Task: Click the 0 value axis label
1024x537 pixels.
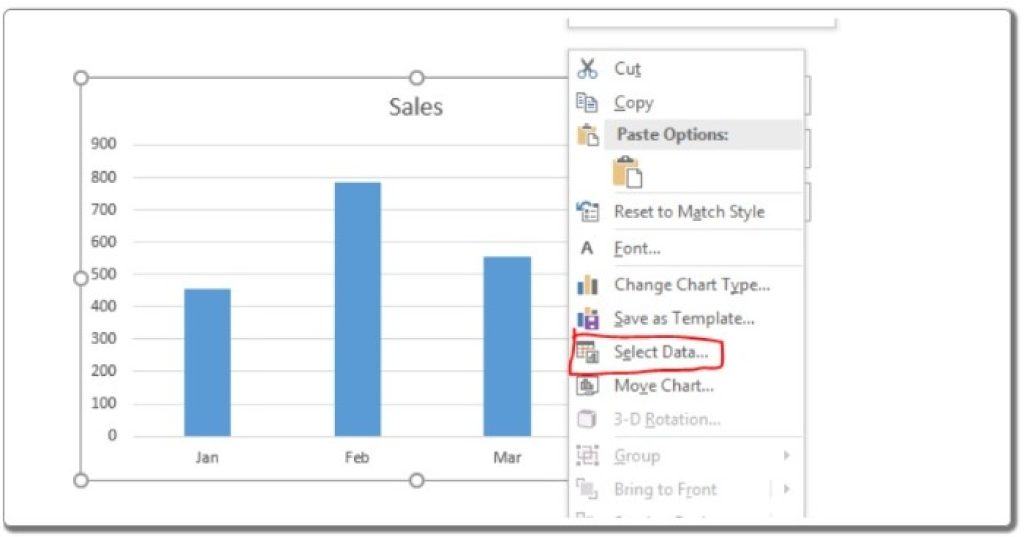Action: point(112,435)
